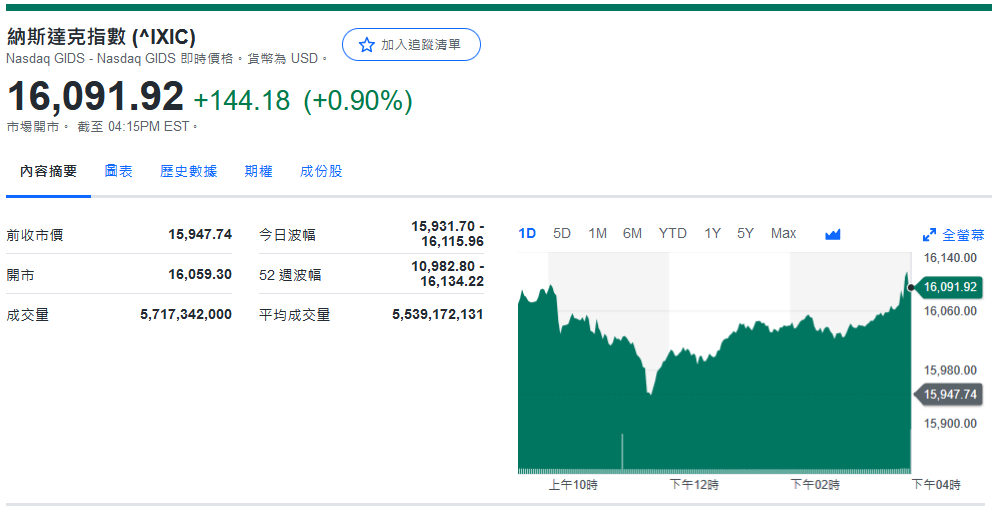This screenshot has height=513, width=992.
Task: Open the 歷史數據 tab
Action: (188, 171)
